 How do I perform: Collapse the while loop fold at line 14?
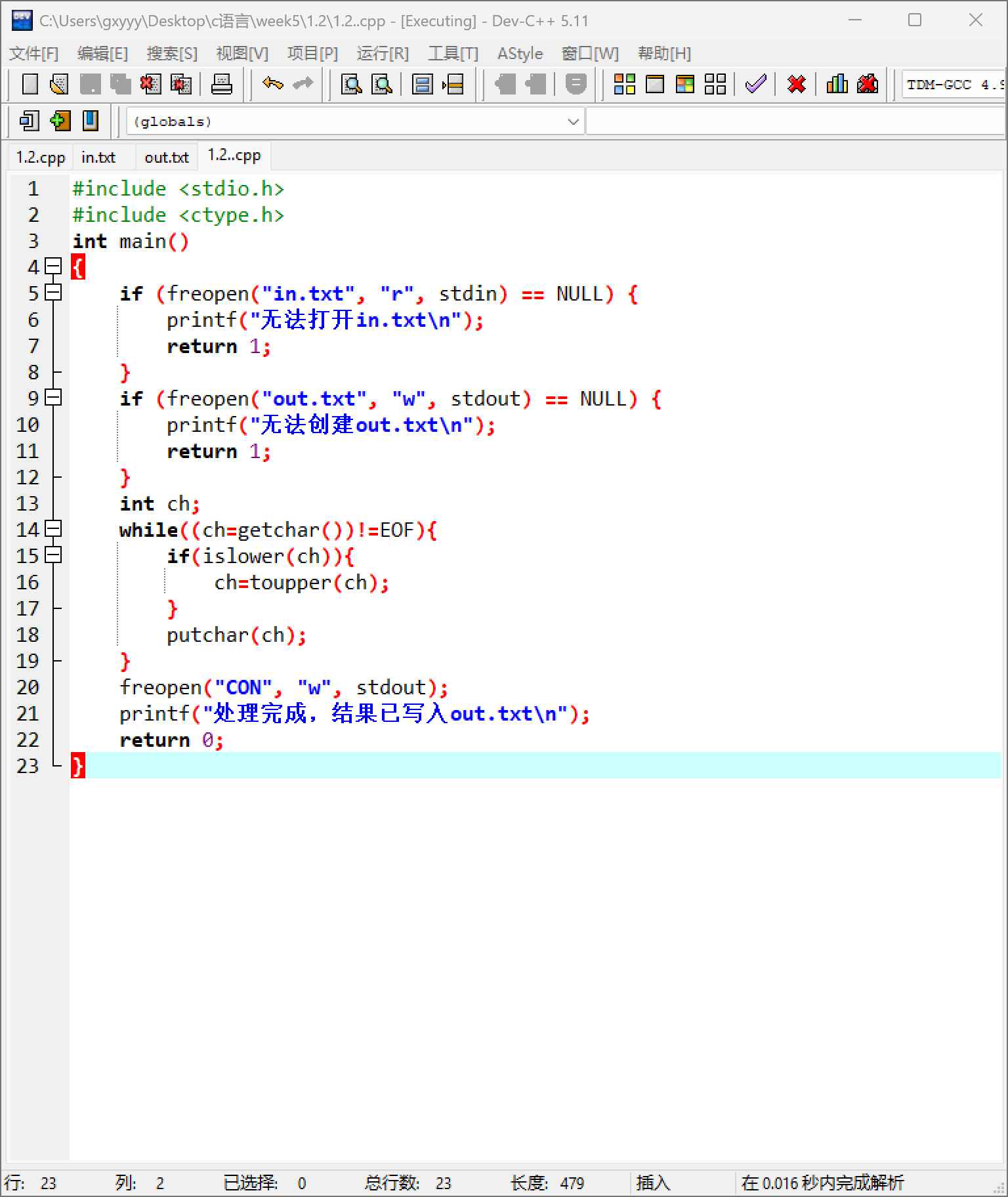(x=53, y=529)
